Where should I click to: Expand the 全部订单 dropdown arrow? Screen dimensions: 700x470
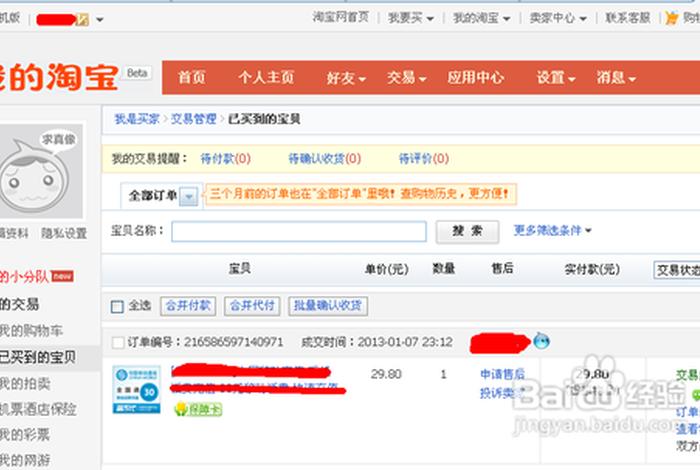coord(189,196)
